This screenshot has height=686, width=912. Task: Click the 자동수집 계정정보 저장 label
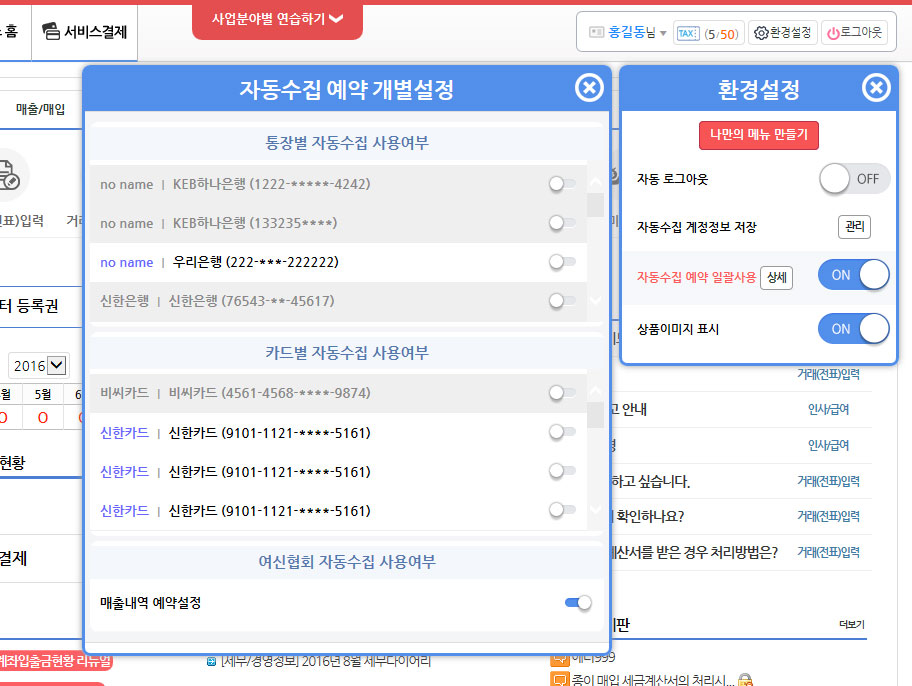[696, 227]
